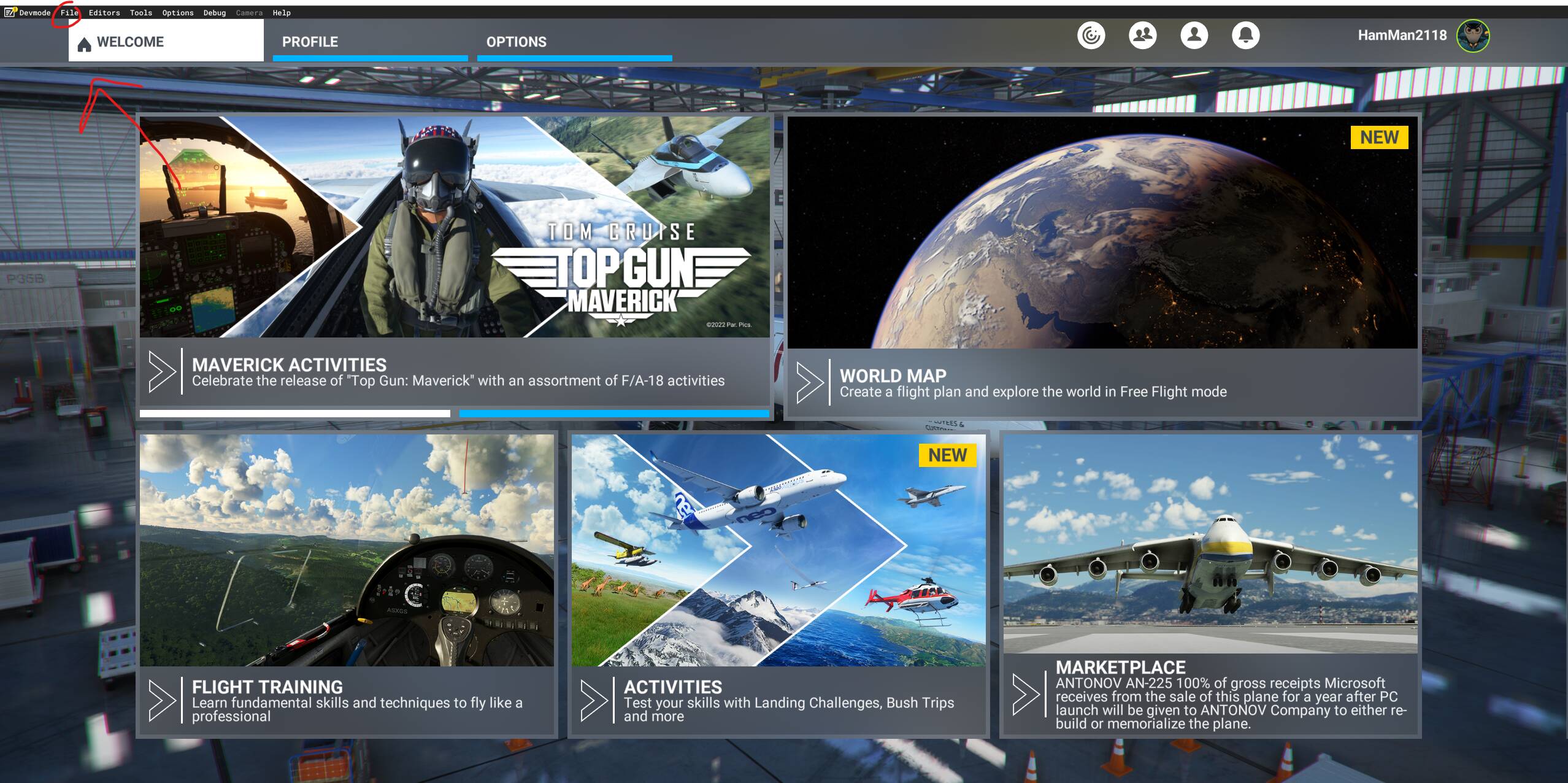Image resolution: width=1568 pixels, height=783 pixels.
Task: Open the File menu
Action: pyautogui.click(x=69, y=13)
